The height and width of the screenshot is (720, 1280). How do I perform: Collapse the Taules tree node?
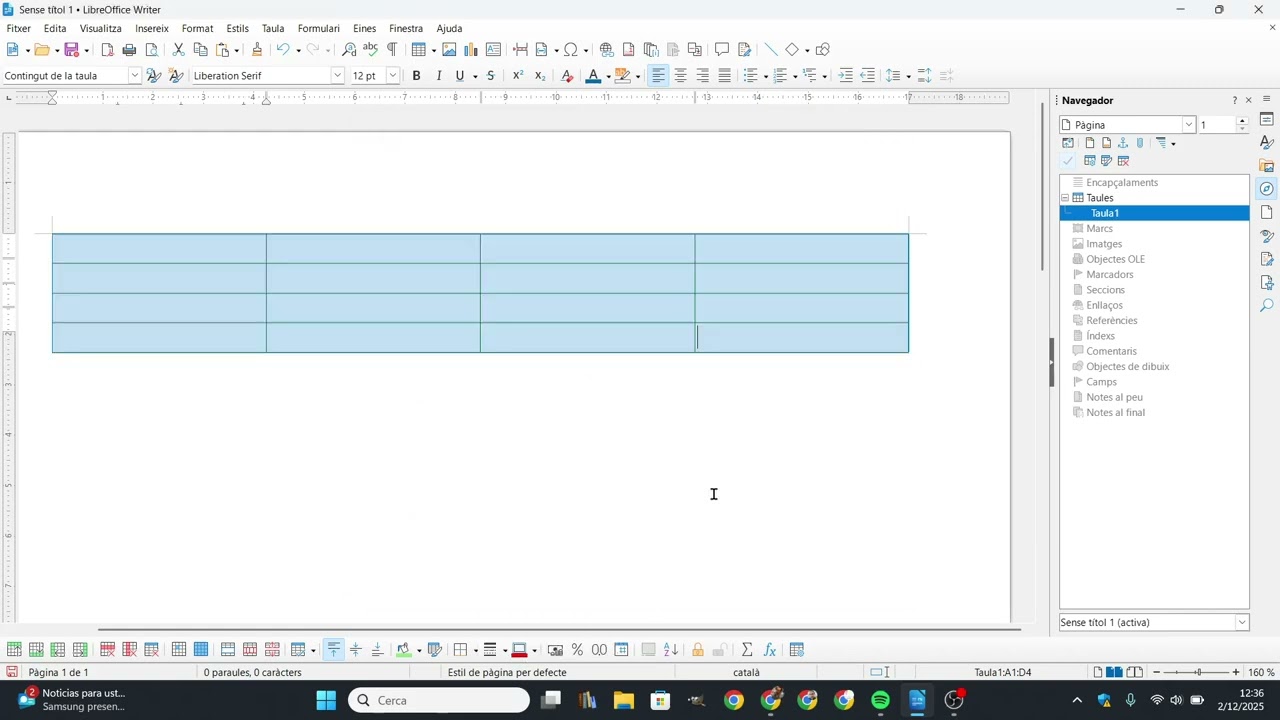tap(1065, 198)
